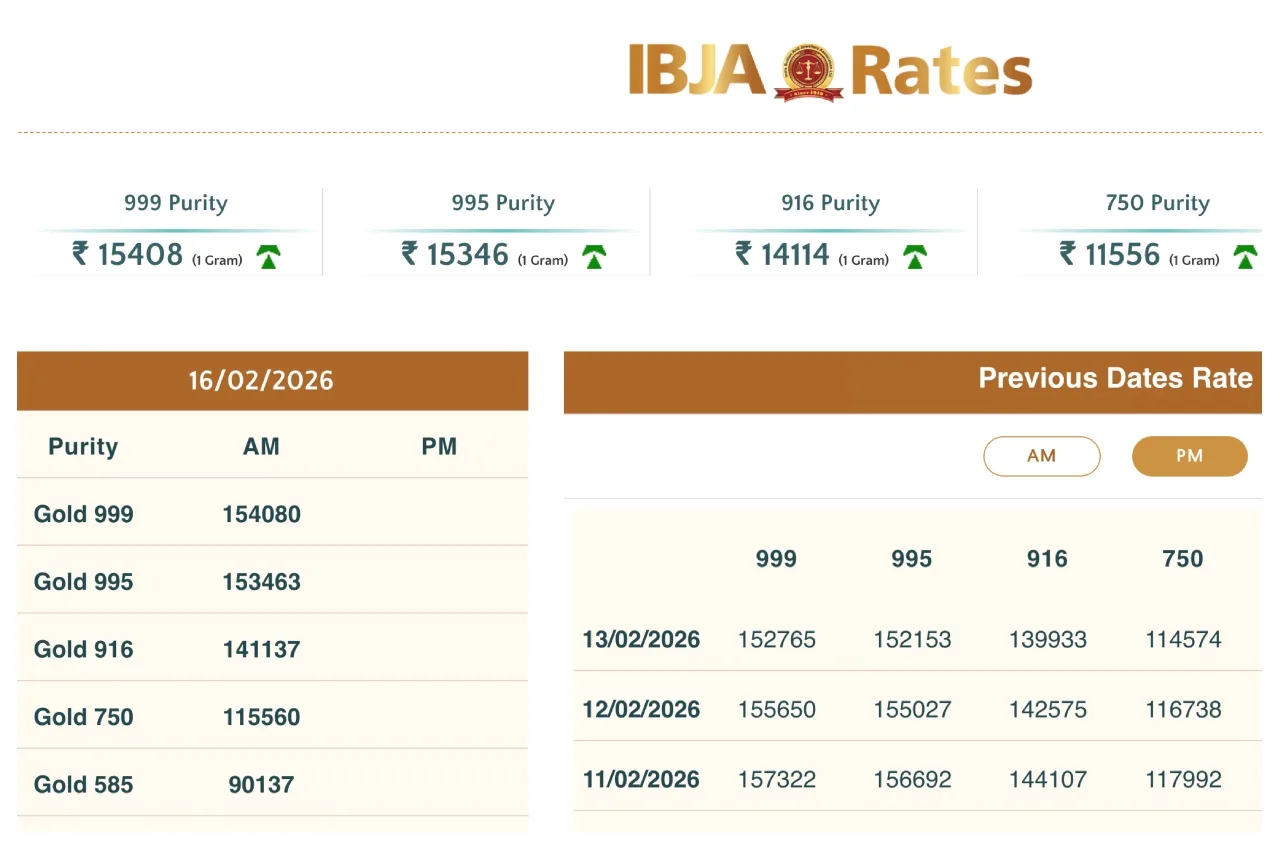The height and width of the screenshot is (850, 1280).
Task: Click the 16/02/2026 date header
Action: [x=261, y=381]
